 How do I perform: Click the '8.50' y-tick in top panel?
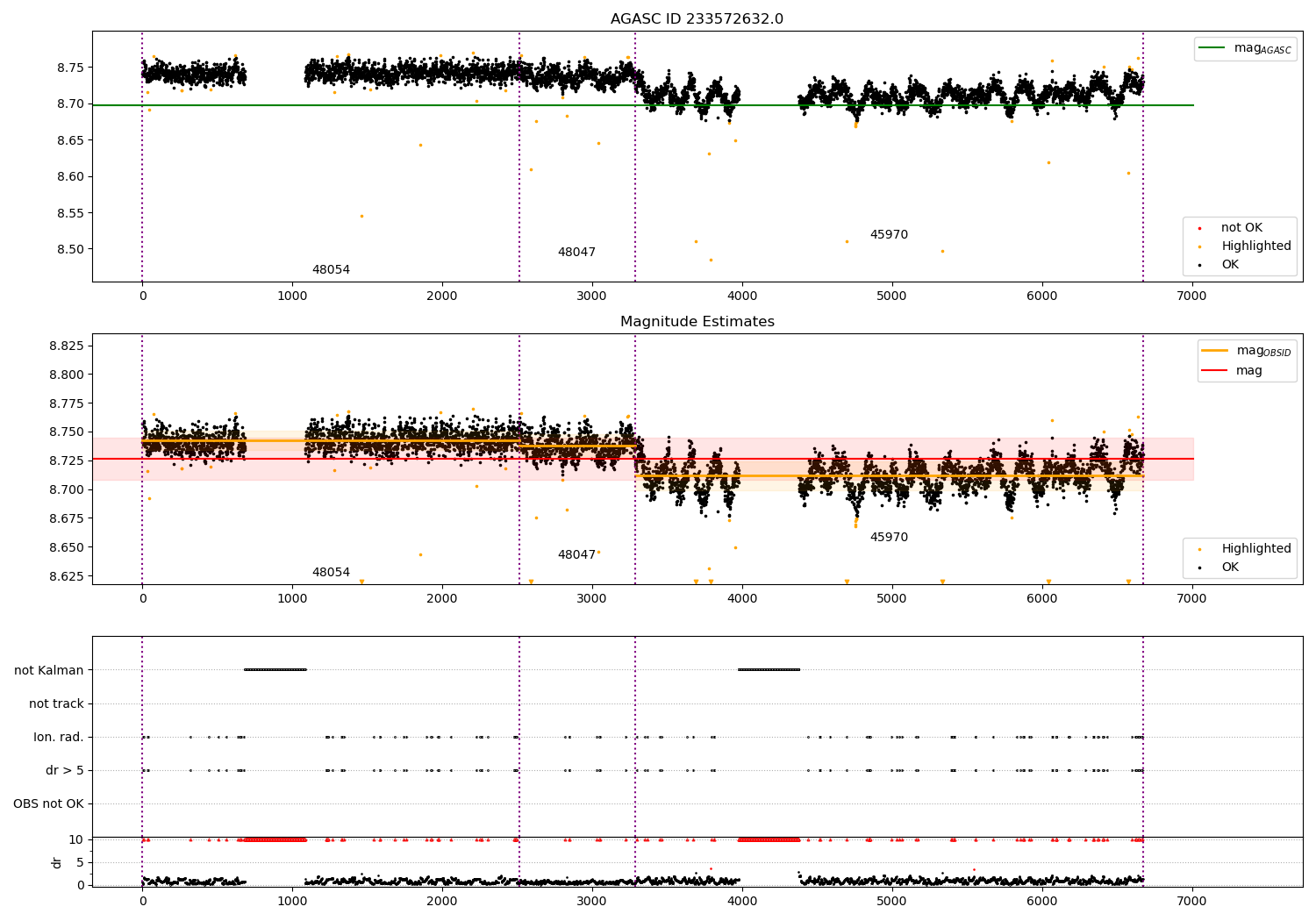[x=71, y=249]
